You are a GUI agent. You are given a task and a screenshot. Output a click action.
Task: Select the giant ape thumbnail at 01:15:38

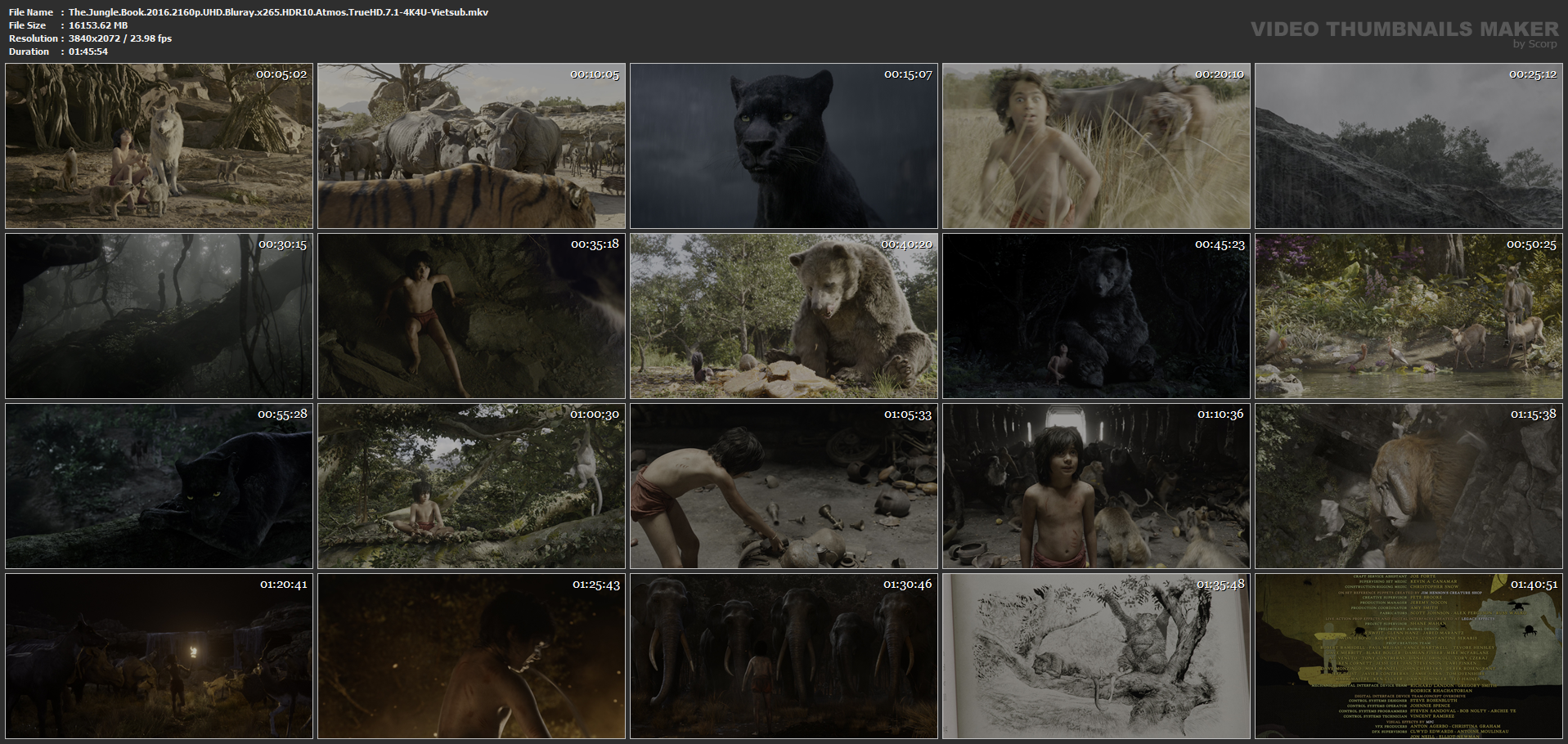(x=1409, y=486)
